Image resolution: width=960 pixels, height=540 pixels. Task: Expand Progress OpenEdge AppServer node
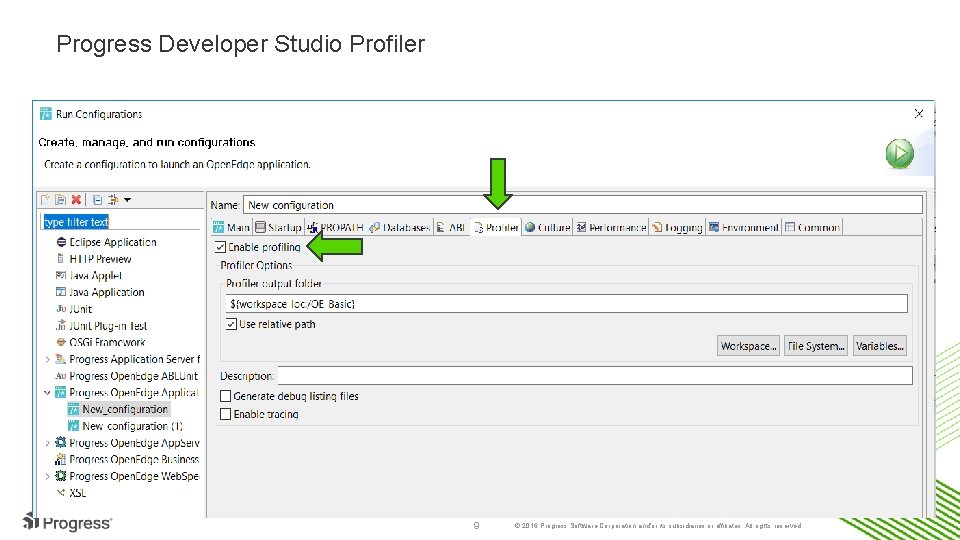point(48,443)
